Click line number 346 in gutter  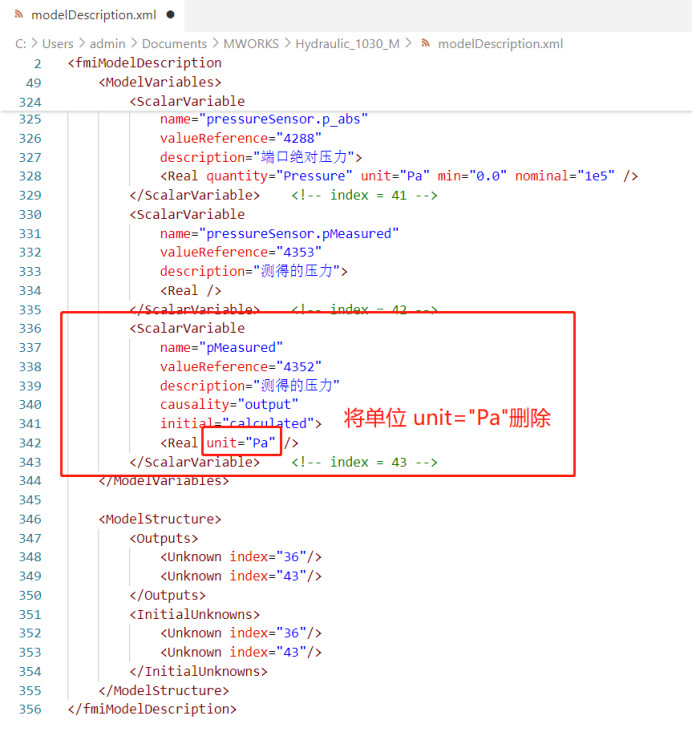click(x=30, y=519)
